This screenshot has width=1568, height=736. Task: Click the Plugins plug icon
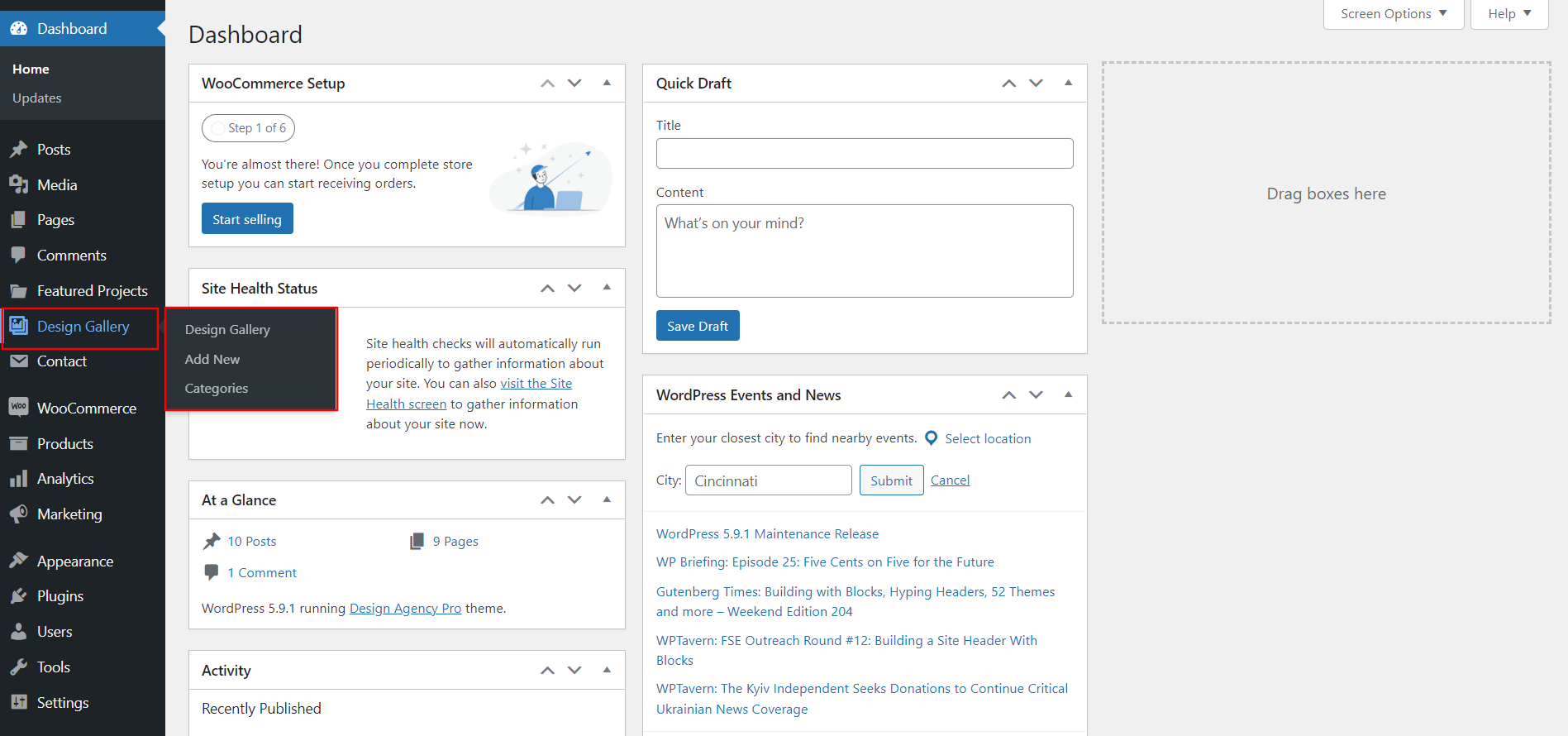[x=18, y=596]
